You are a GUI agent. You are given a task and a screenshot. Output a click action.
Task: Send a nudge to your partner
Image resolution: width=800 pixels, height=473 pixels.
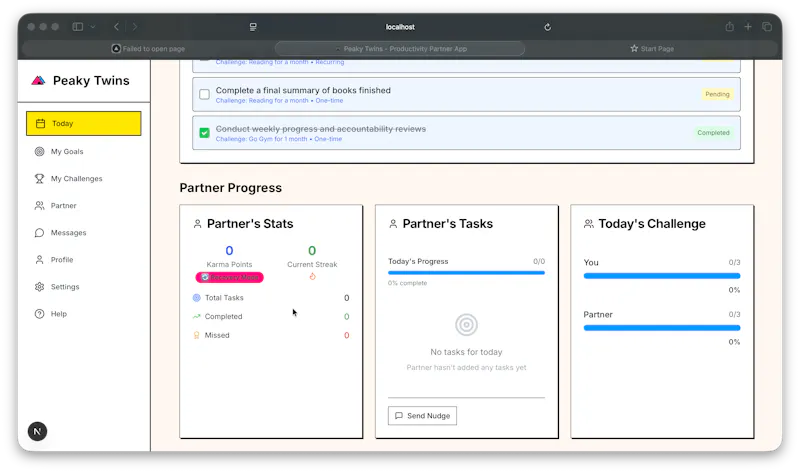(422, 416)
